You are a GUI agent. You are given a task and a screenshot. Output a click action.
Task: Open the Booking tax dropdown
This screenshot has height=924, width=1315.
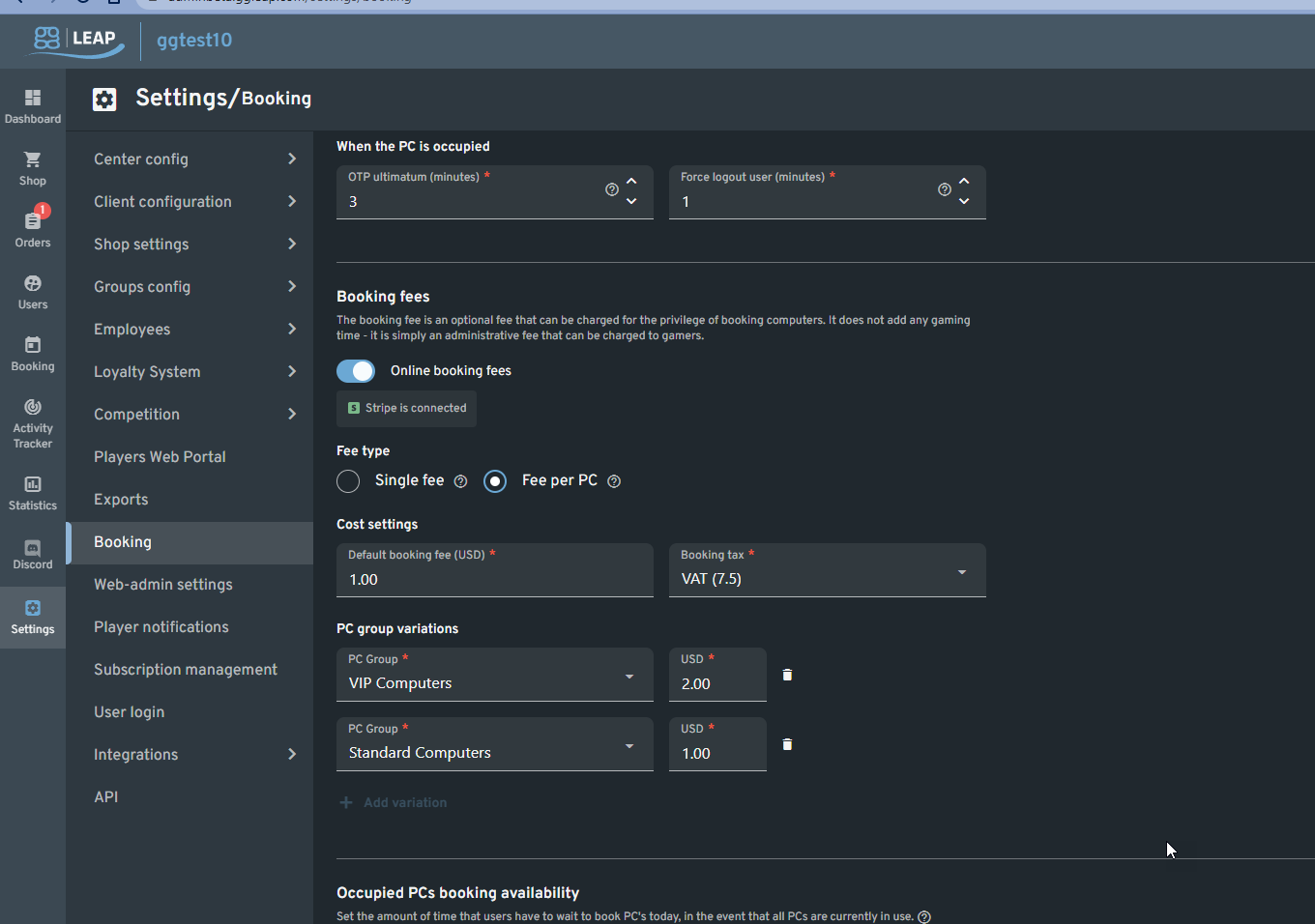click(x=961, y=571)
